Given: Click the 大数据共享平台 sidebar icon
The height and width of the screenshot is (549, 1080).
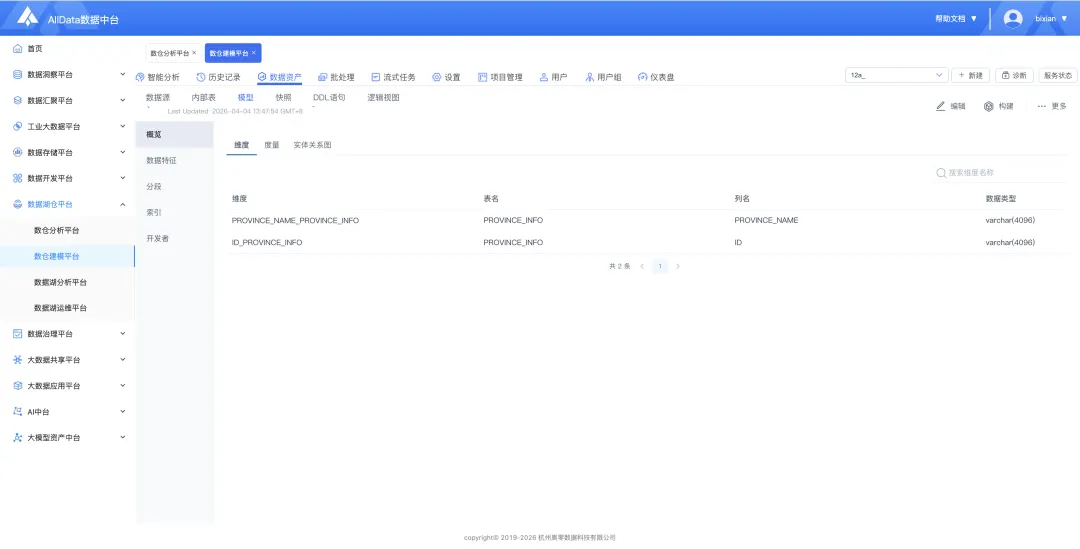Looking at the screenshot, I should tap(18, 360).
